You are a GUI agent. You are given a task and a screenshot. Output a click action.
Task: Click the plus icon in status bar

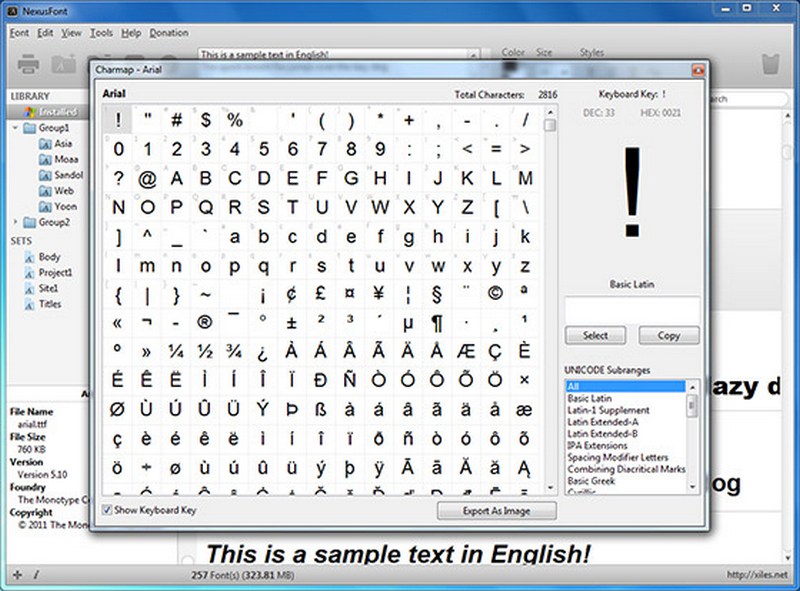17,575
